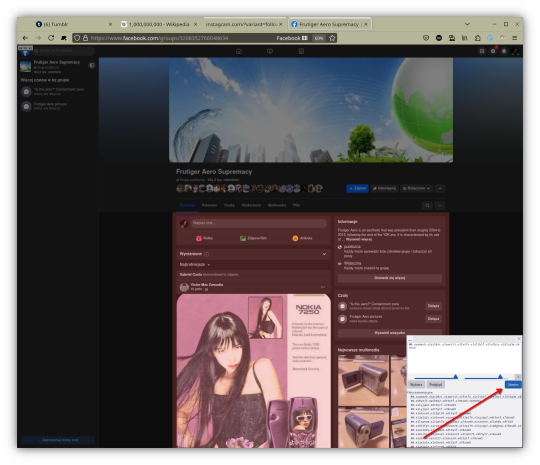
Task: Click the Udostępnij share button
Action: [385, 188]
